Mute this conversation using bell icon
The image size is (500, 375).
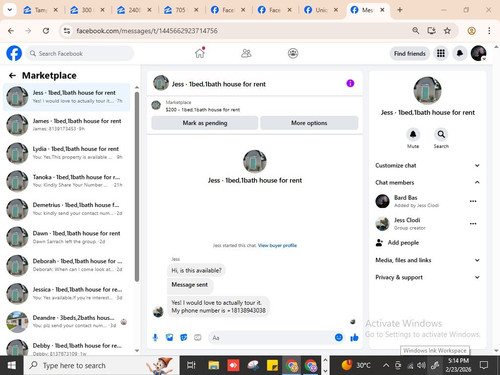tap(413, 134)
